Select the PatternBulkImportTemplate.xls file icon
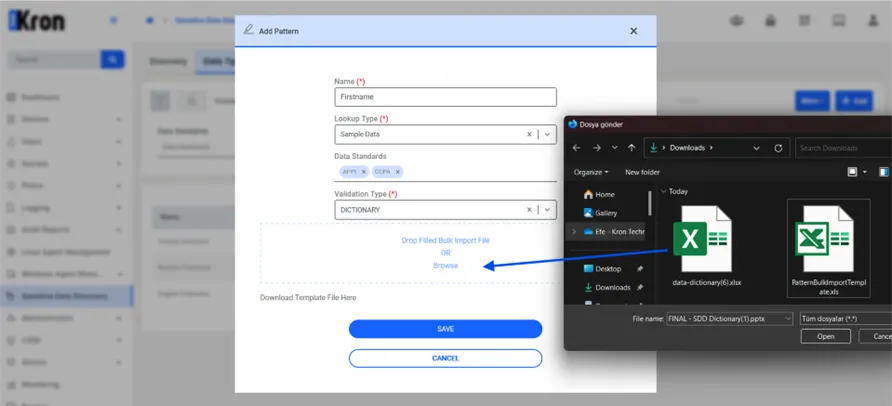 (x=825, y=239)
